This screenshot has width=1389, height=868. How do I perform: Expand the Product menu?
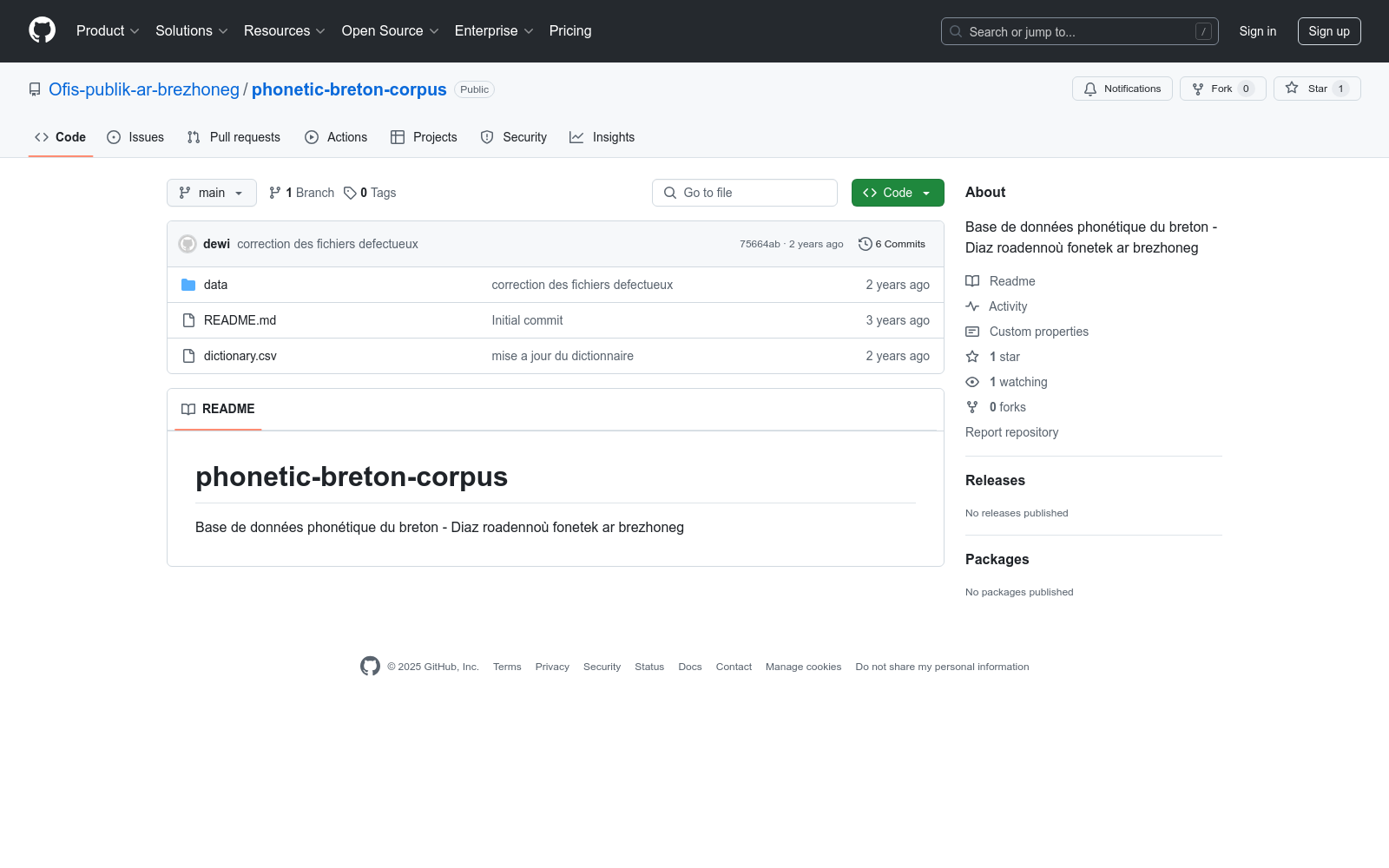pos(108,30)
